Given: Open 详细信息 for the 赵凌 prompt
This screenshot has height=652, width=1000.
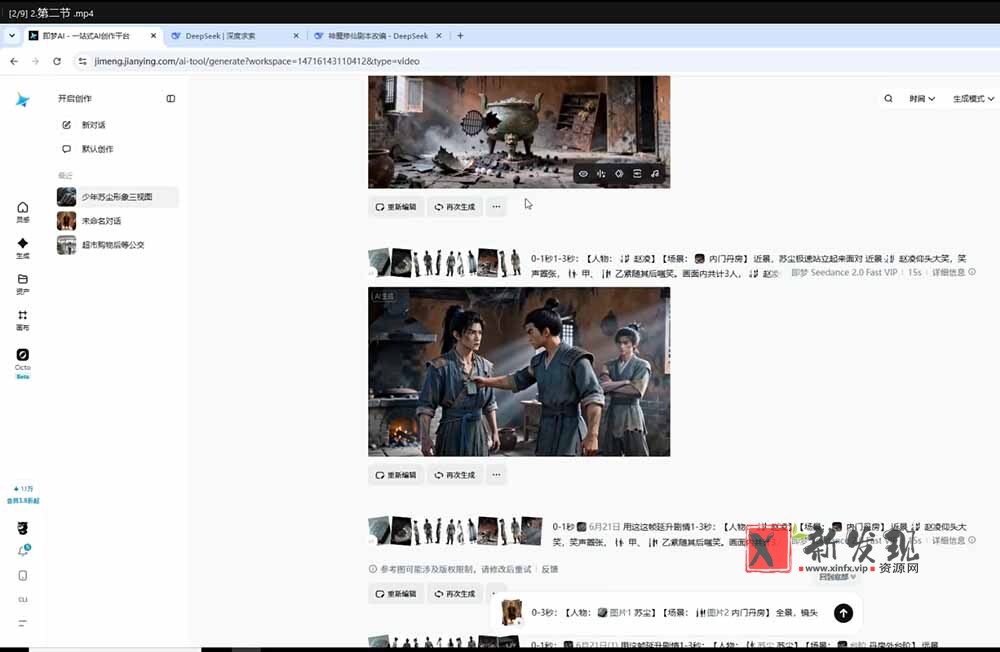Looking at the screenshot, I should 953,272.
